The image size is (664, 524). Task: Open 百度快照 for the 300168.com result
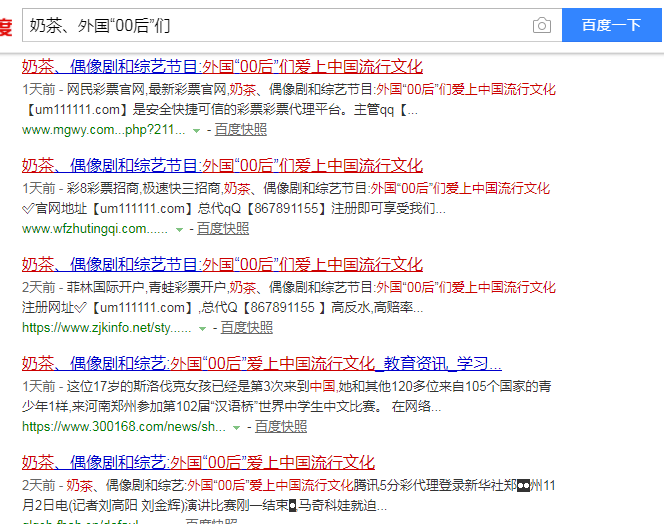[281, 427]
